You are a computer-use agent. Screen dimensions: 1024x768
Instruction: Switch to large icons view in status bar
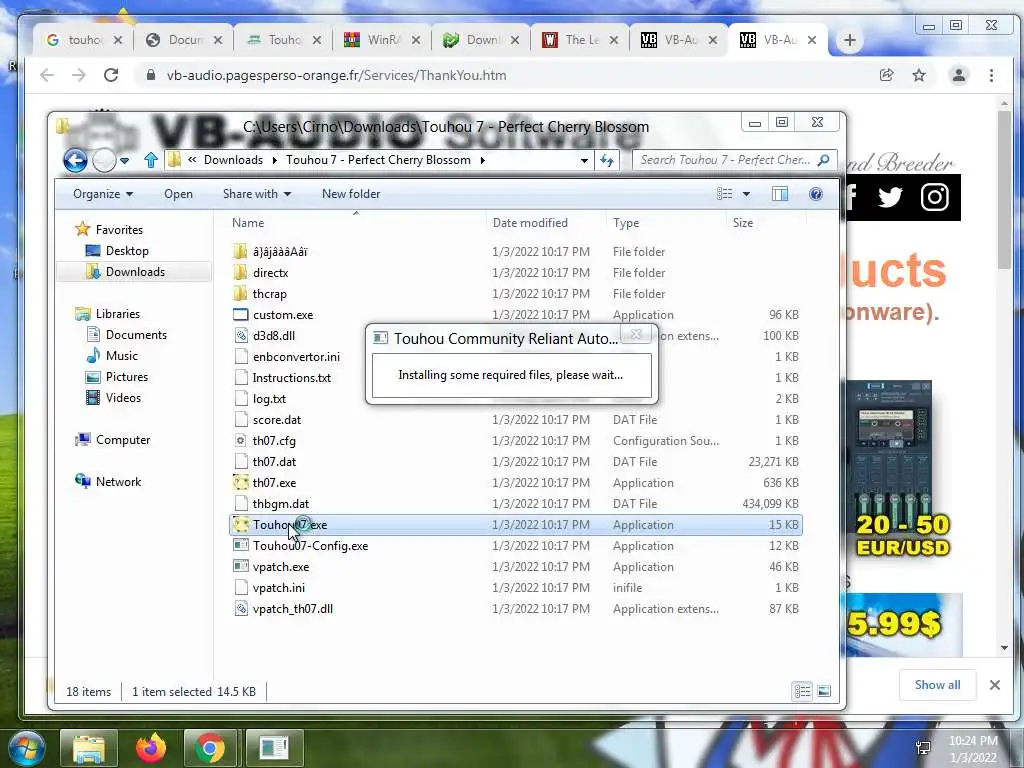coord(824,691)
